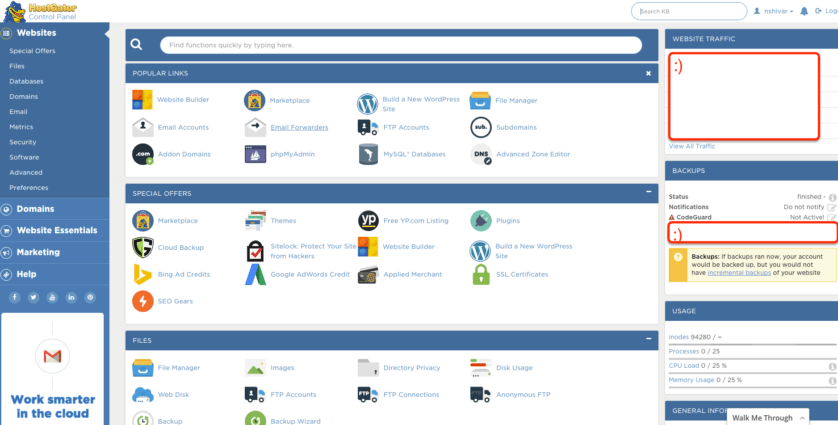
Task: Focus the Search KB field
Action: pyautogui.click(x=689, y=11)
